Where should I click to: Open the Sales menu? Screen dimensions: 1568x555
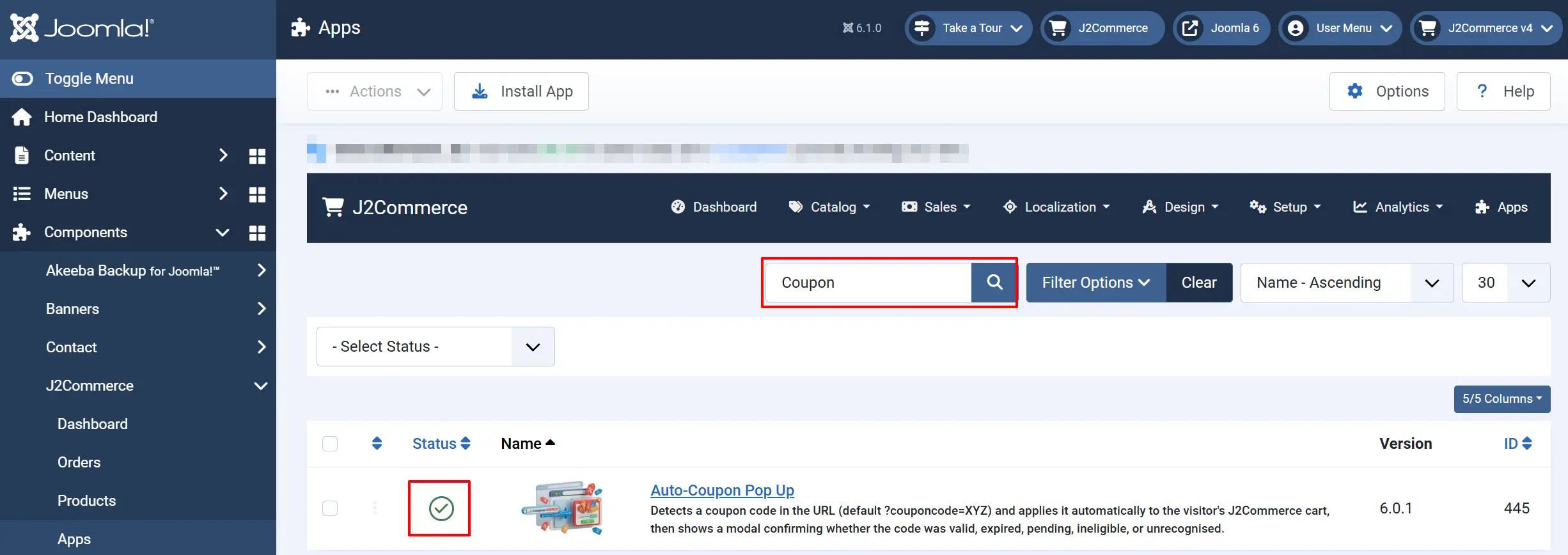click(936, 207)
